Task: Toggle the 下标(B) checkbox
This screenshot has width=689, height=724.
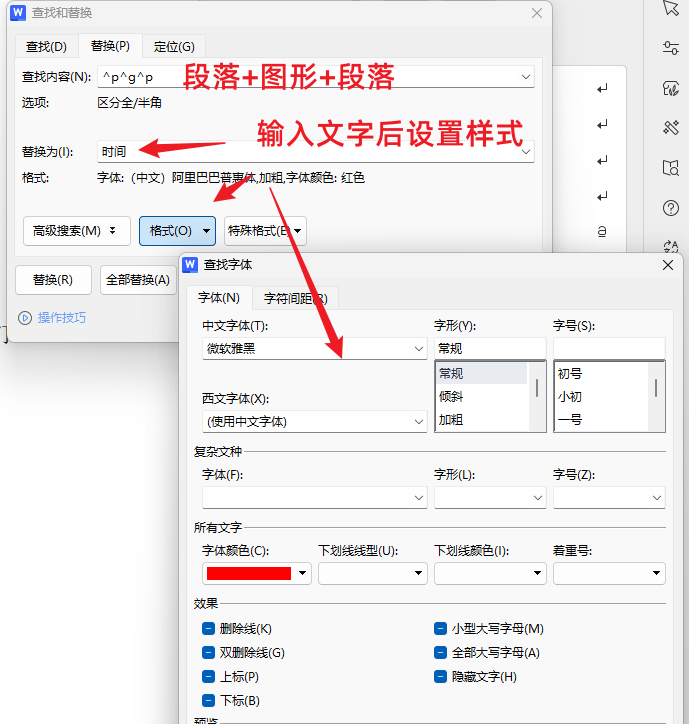Action: pos(208,700)
